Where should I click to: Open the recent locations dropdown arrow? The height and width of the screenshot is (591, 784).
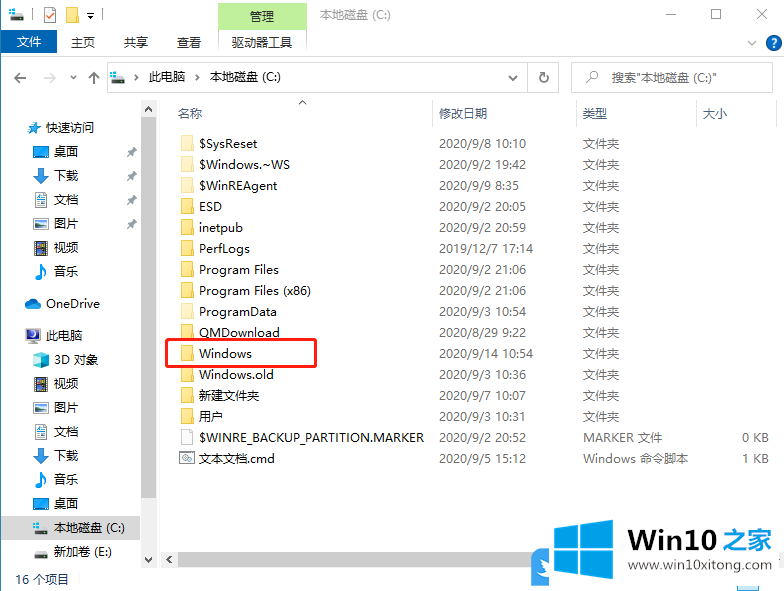coord(71,77)
